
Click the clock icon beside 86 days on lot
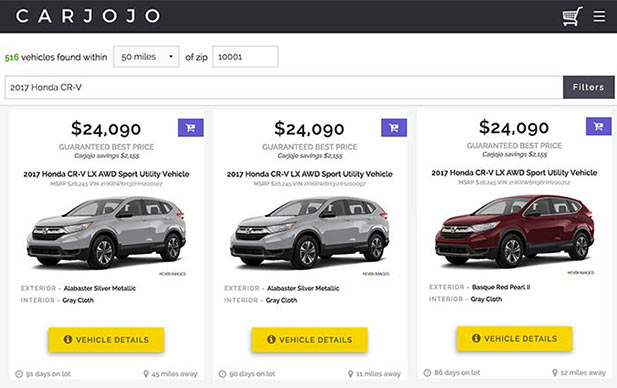[427, 373]
